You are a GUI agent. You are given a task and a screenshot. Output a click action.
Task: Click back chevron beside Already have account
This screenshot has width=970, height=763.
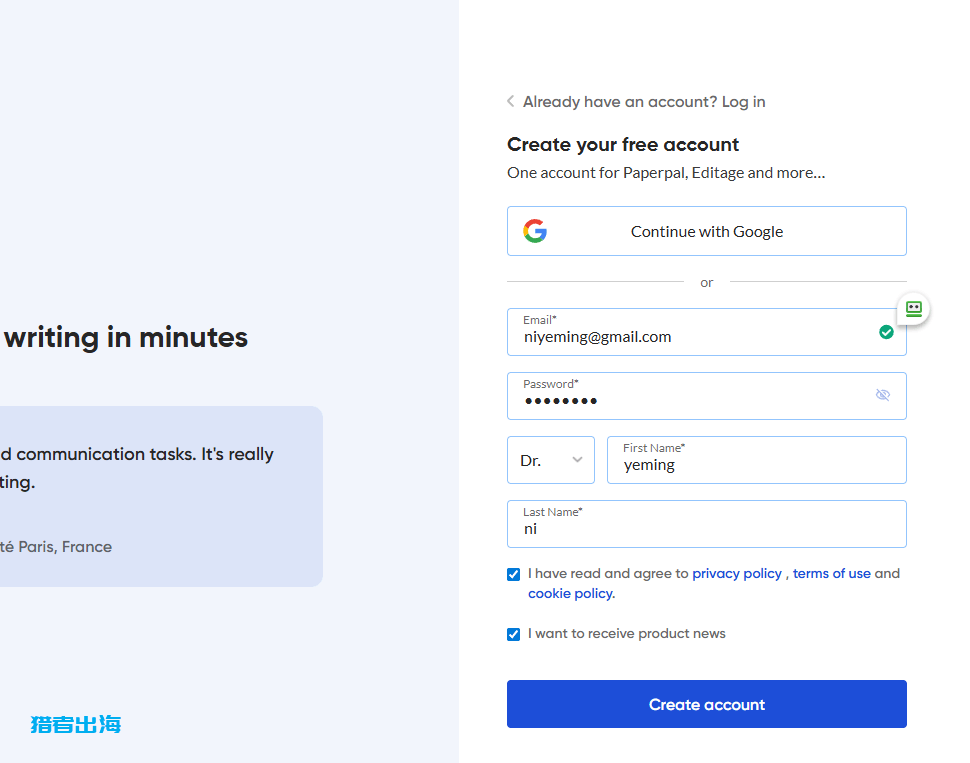pos(510,101)
